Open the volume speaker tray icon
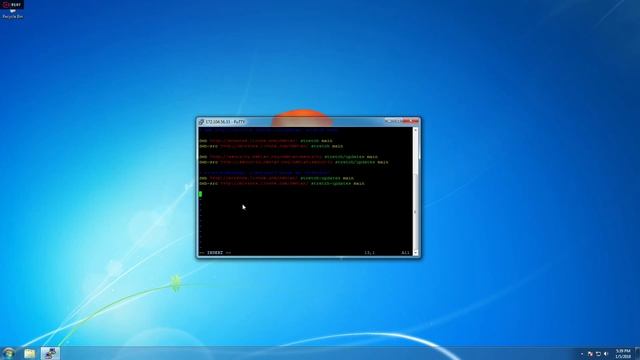 (606, 354)
